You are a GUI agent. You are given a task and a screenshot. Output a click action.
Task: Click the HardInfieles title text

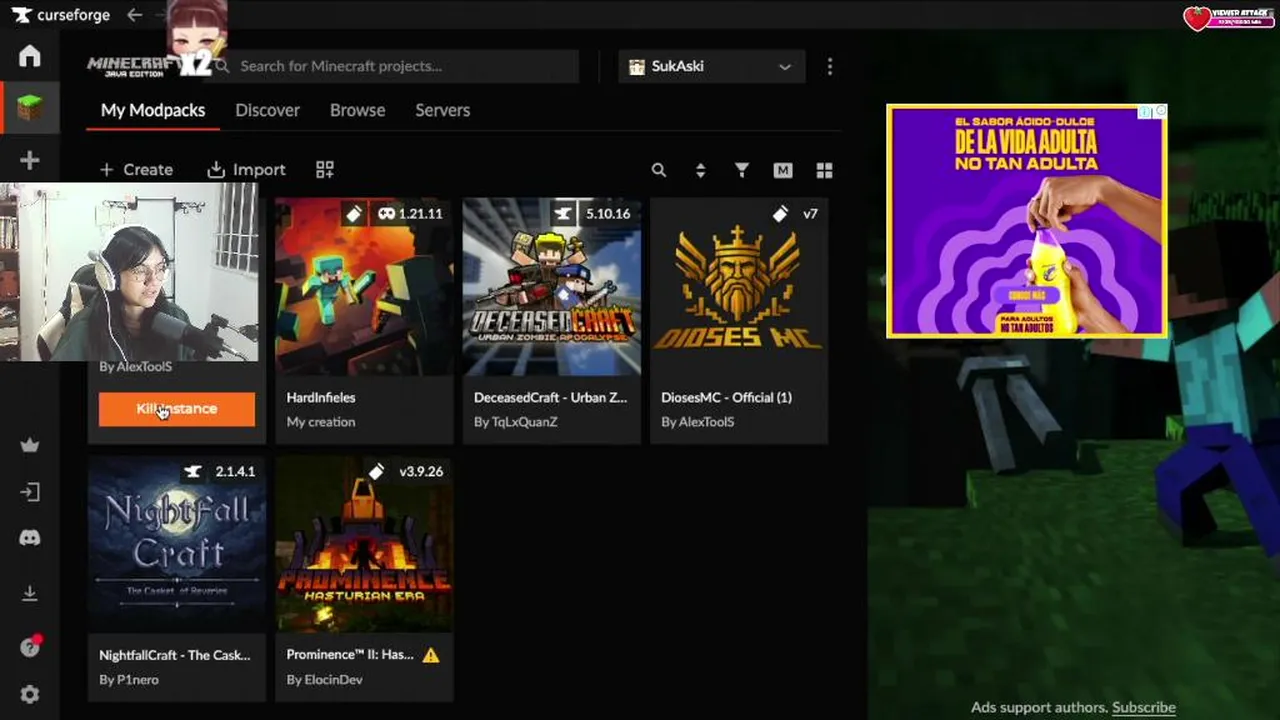pyautogui.click(x=320, y=397)
